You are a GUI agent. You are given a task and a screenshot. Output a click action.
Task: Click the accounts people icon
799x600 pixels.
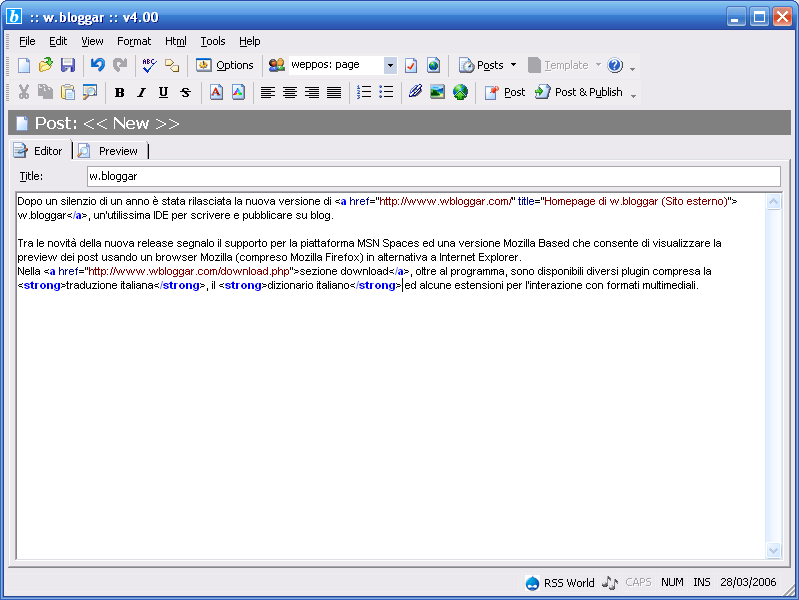pos(276,65)
